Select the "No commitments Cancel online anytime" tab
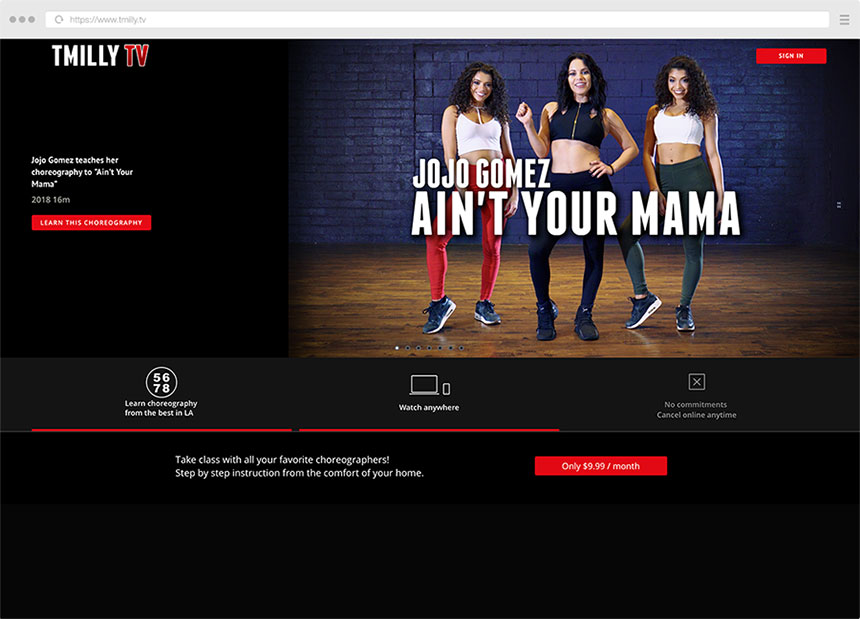The width and height of the screenshot is (860, 619). point(697,409)
